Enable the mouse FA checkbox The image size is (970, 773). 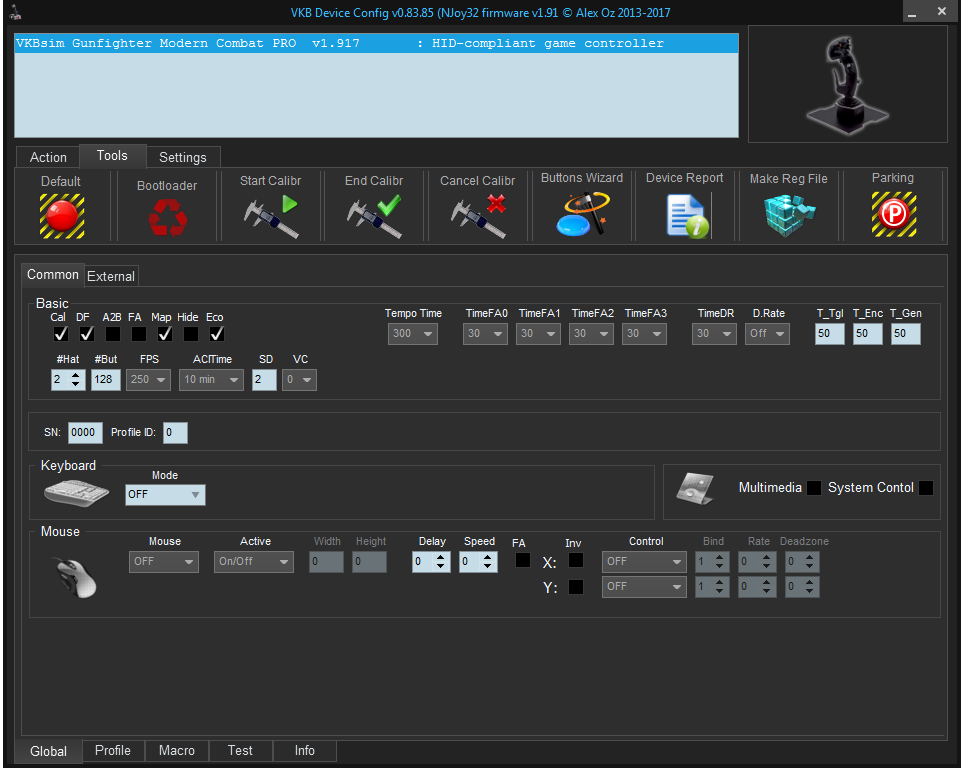[523, 560]
